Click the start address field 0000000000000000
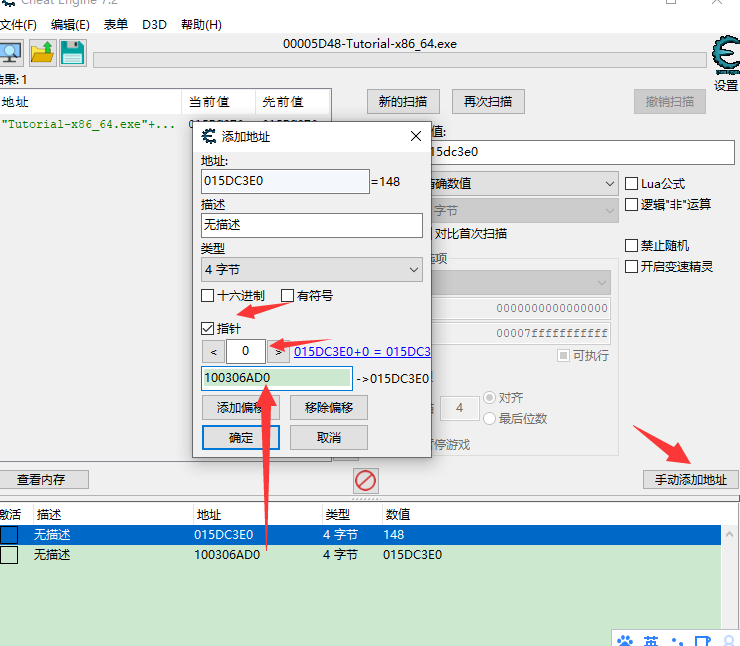Image resolution: width=740 pixels, height=646 pixels. coord(521,308)
